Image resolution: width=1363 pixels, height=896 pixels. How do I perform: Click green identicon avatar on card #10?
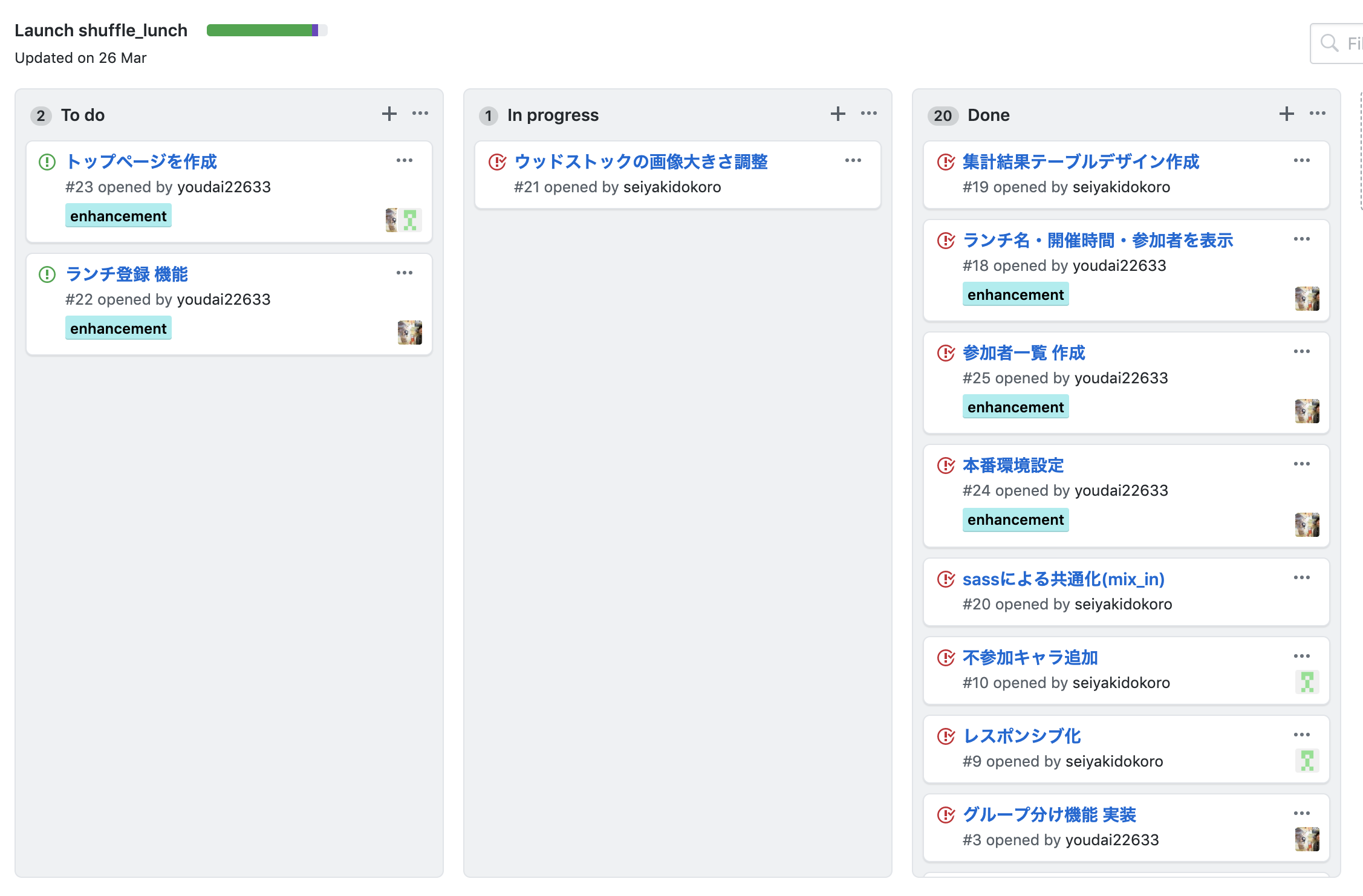[1307, 682]
